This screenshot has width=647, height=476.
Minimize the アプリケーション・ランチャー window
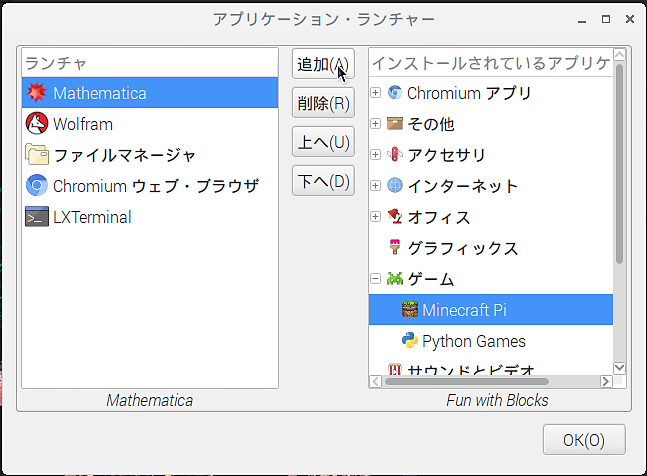tap(582, 20)
